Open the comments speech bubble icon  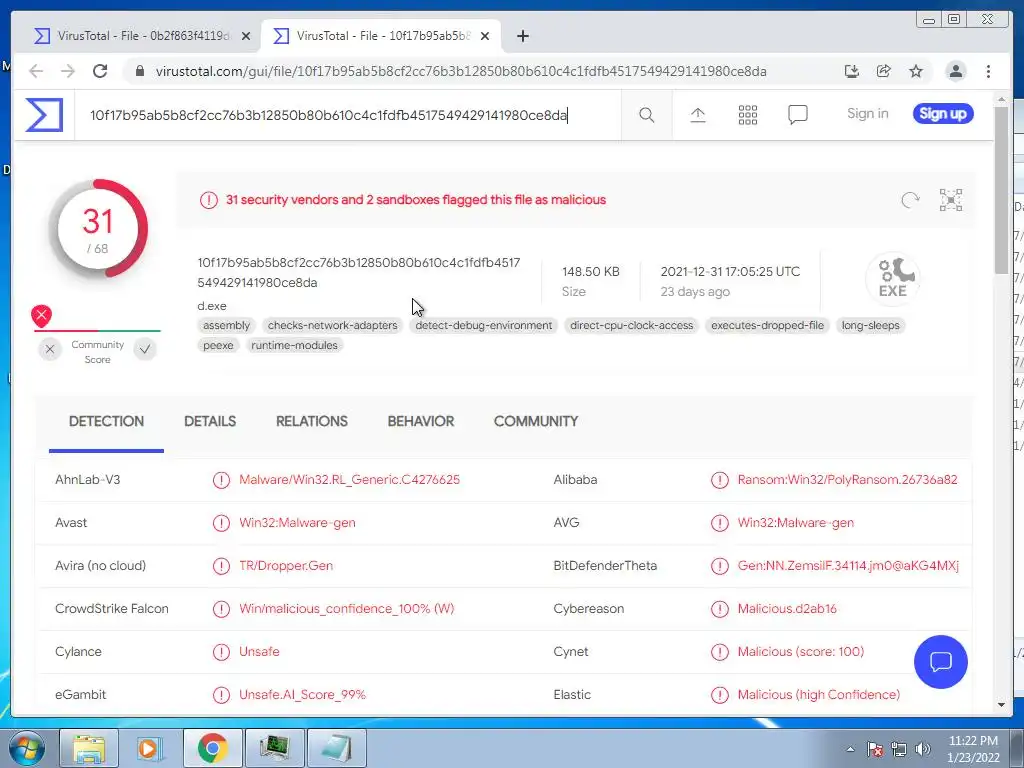[x=797, y=115]
